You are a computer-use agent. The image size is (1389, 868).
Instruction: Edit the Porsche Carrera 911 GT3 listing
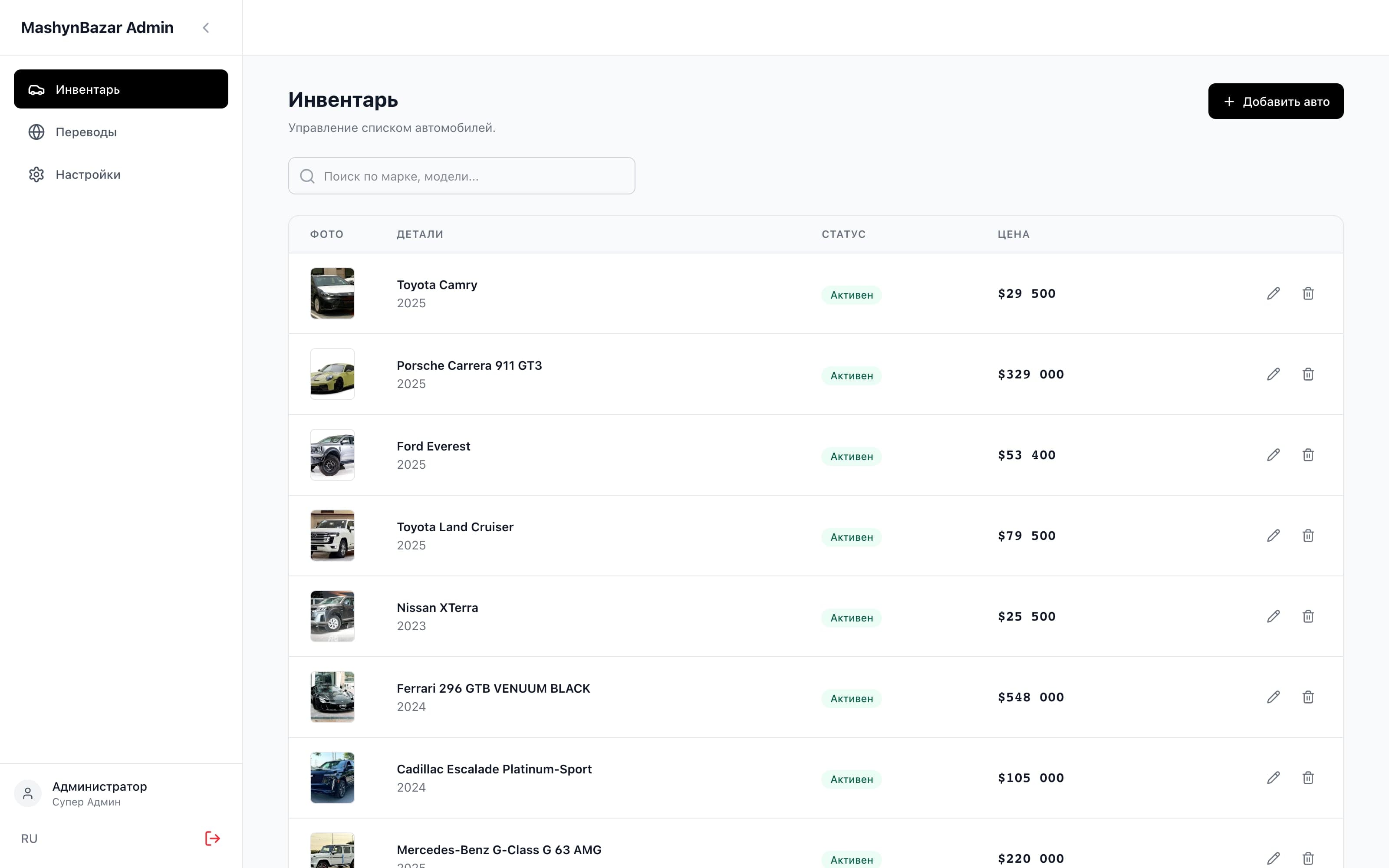click(x=1273, y=374)
